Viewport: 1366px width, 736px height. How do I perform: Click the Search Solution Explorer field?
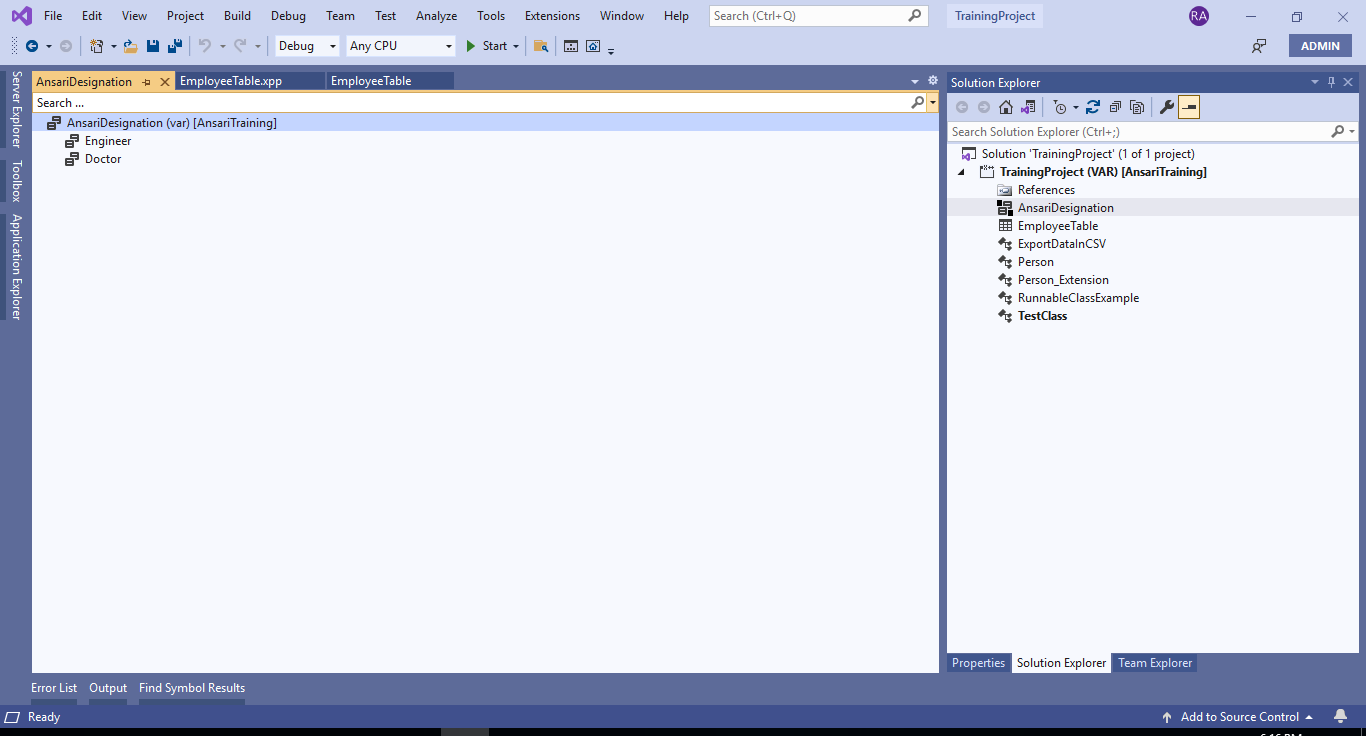click(x=1138, y=132)
